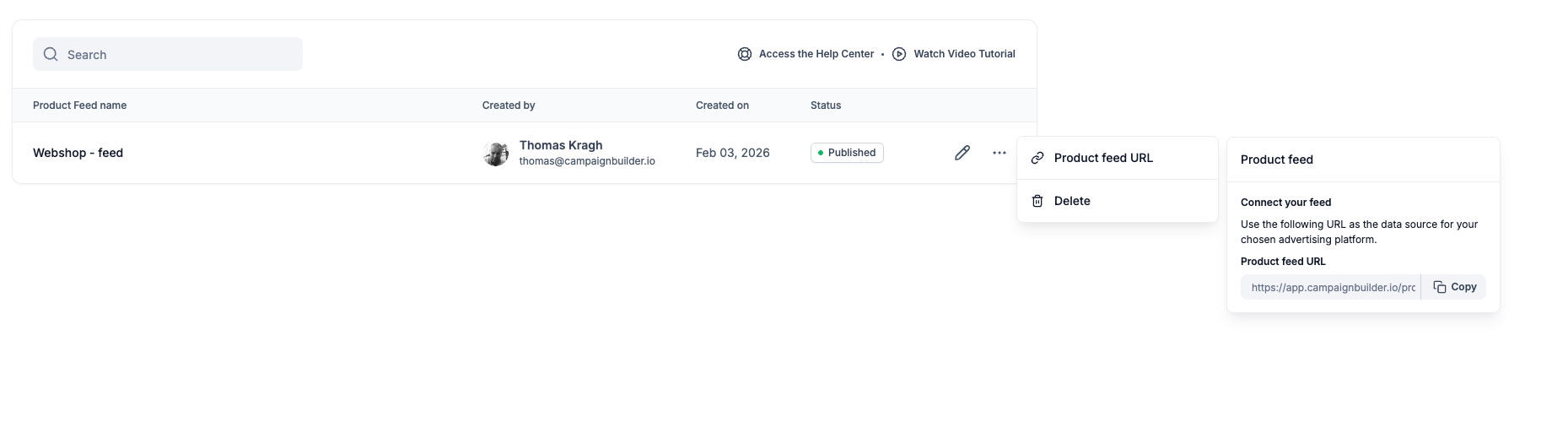Select the Thomas Kragh creator name
Screen dimensions: 1568x422
[x=561, y=145]
